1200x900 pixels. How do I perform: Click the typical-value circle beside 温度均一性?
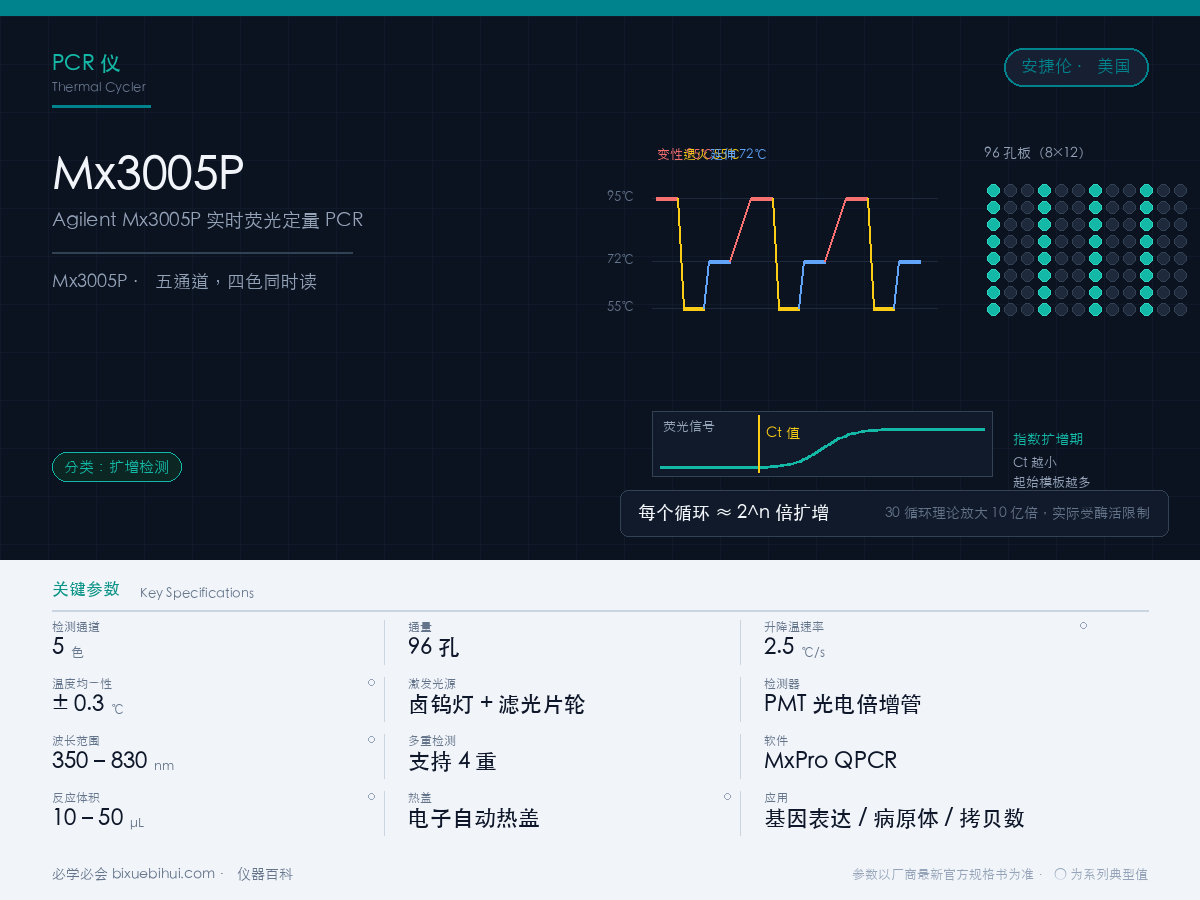click(x=371, y=682)
